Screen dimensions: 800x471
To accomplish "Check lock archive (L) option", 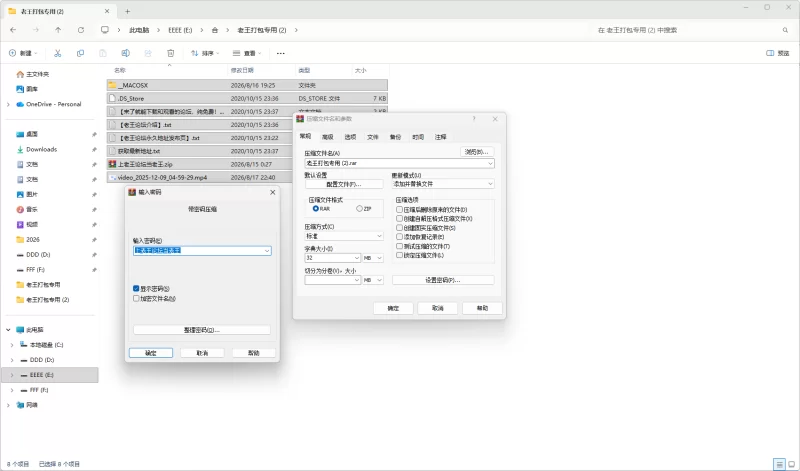I will (399, 255).
